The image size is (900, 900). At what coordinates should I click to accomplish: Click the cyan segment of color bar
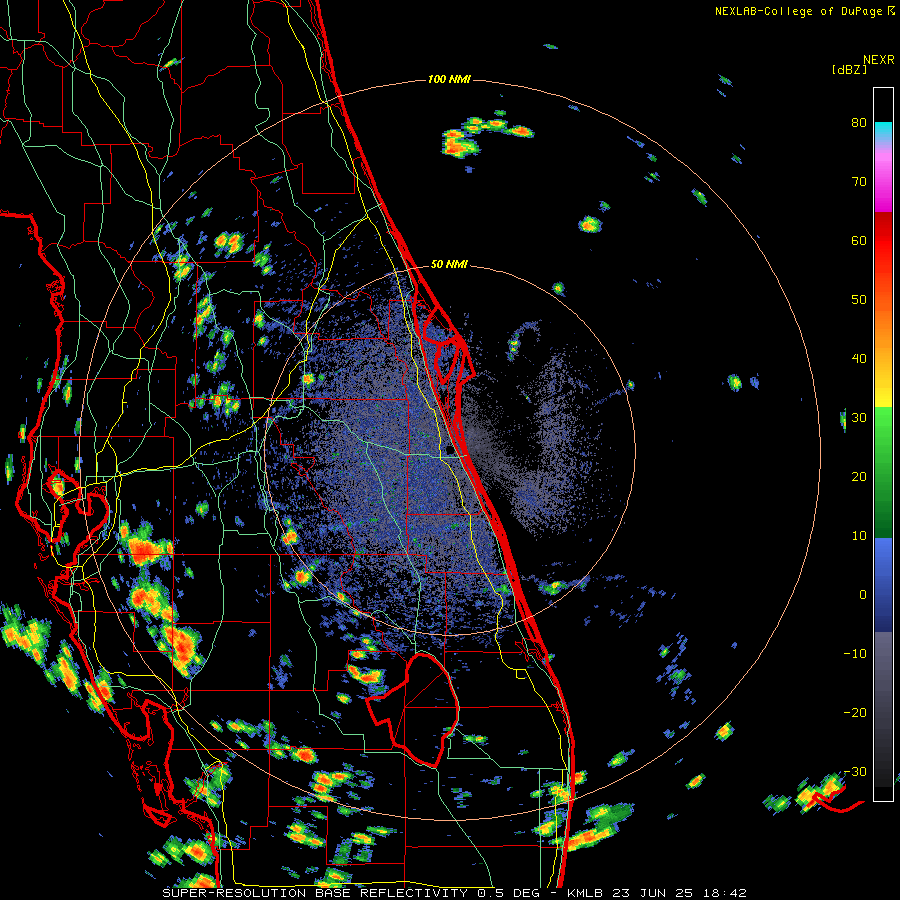point(883,131)
